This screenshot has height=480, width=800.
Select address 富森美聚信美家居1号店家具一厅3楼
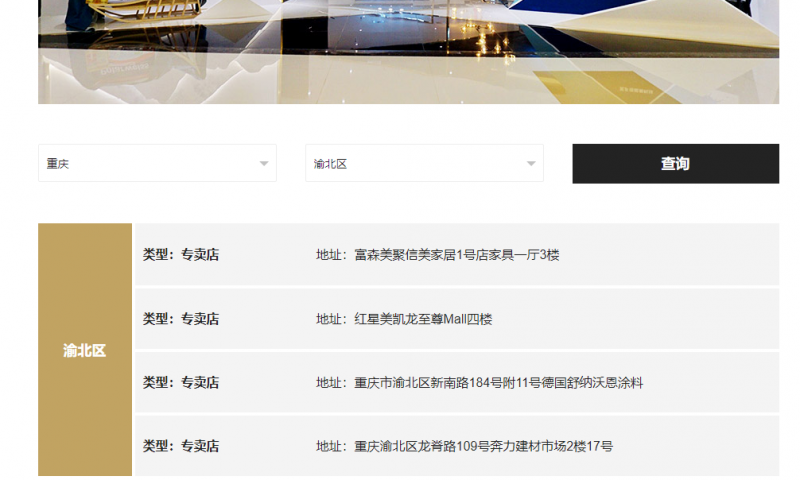[456, 255]
